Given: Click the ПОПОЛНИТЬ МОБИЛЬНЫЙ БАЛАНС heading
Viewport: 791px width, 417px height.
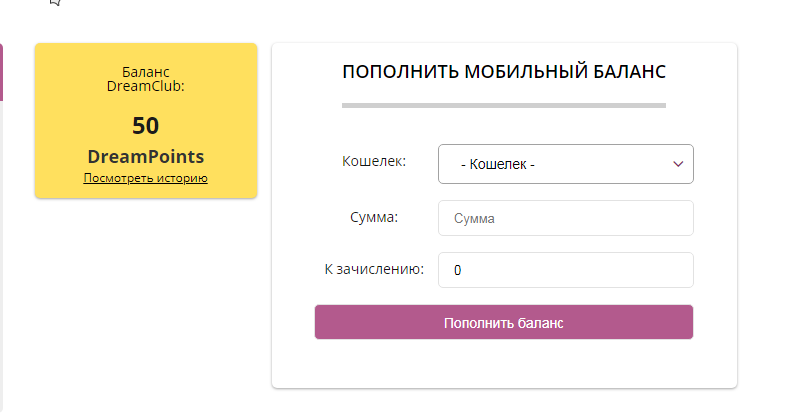Looking at the screenshot, I should coord(504,72).
